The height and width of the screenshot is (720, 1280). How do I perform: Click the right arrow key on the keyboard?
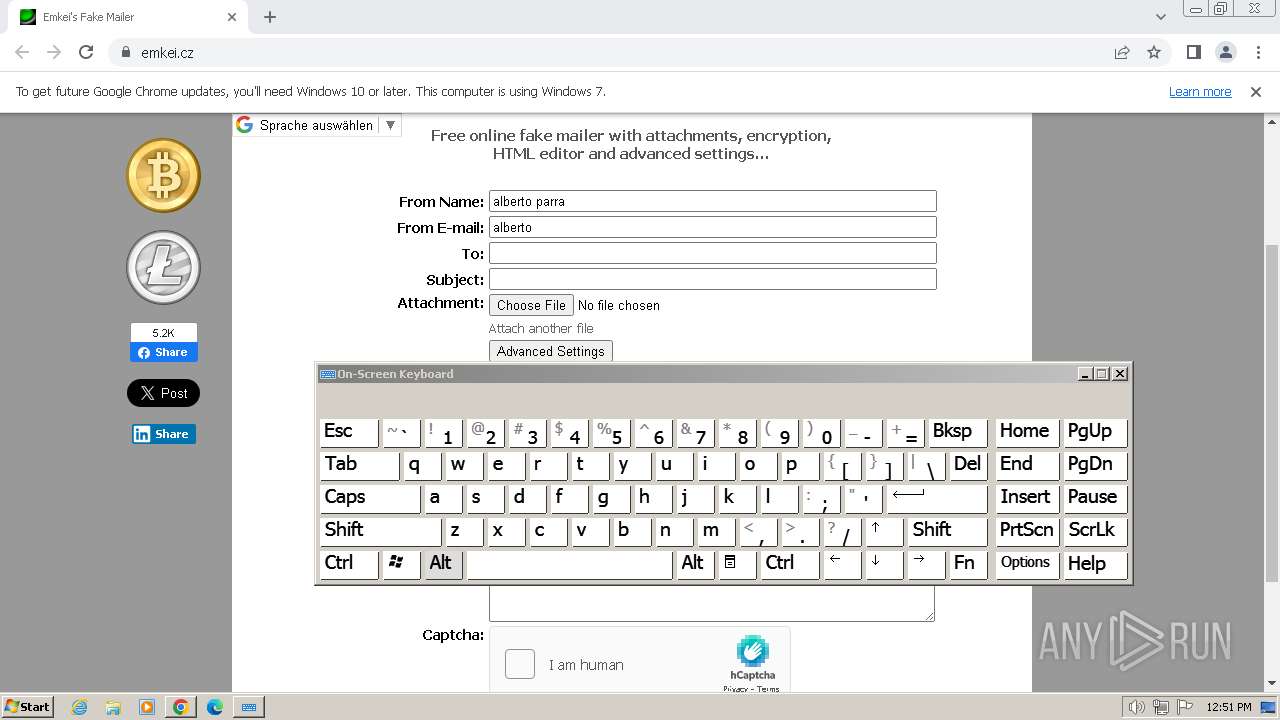[x=926, y=563]
